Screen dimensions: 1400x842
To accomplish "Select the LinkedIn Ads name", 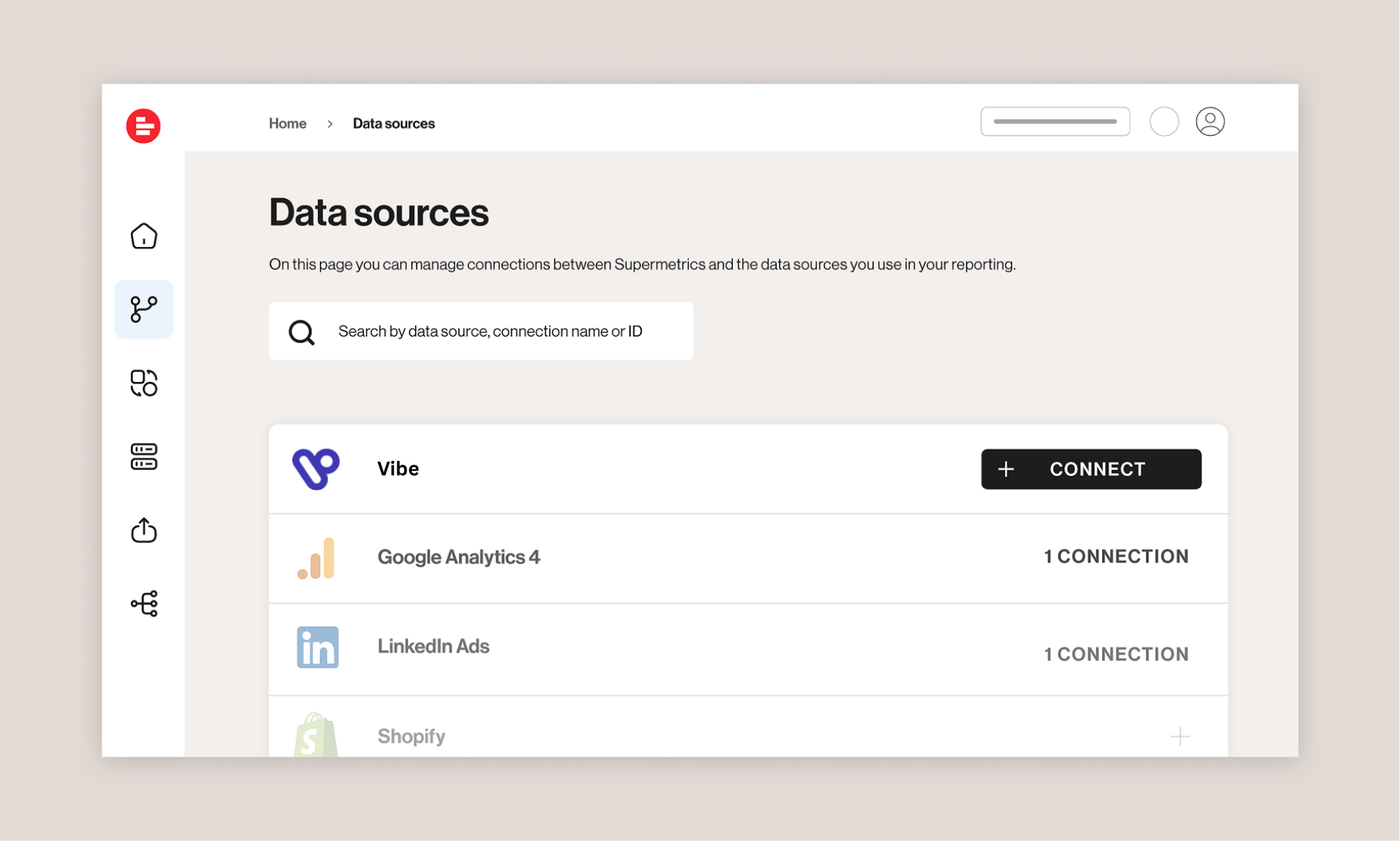I will [x=433, y=646].
